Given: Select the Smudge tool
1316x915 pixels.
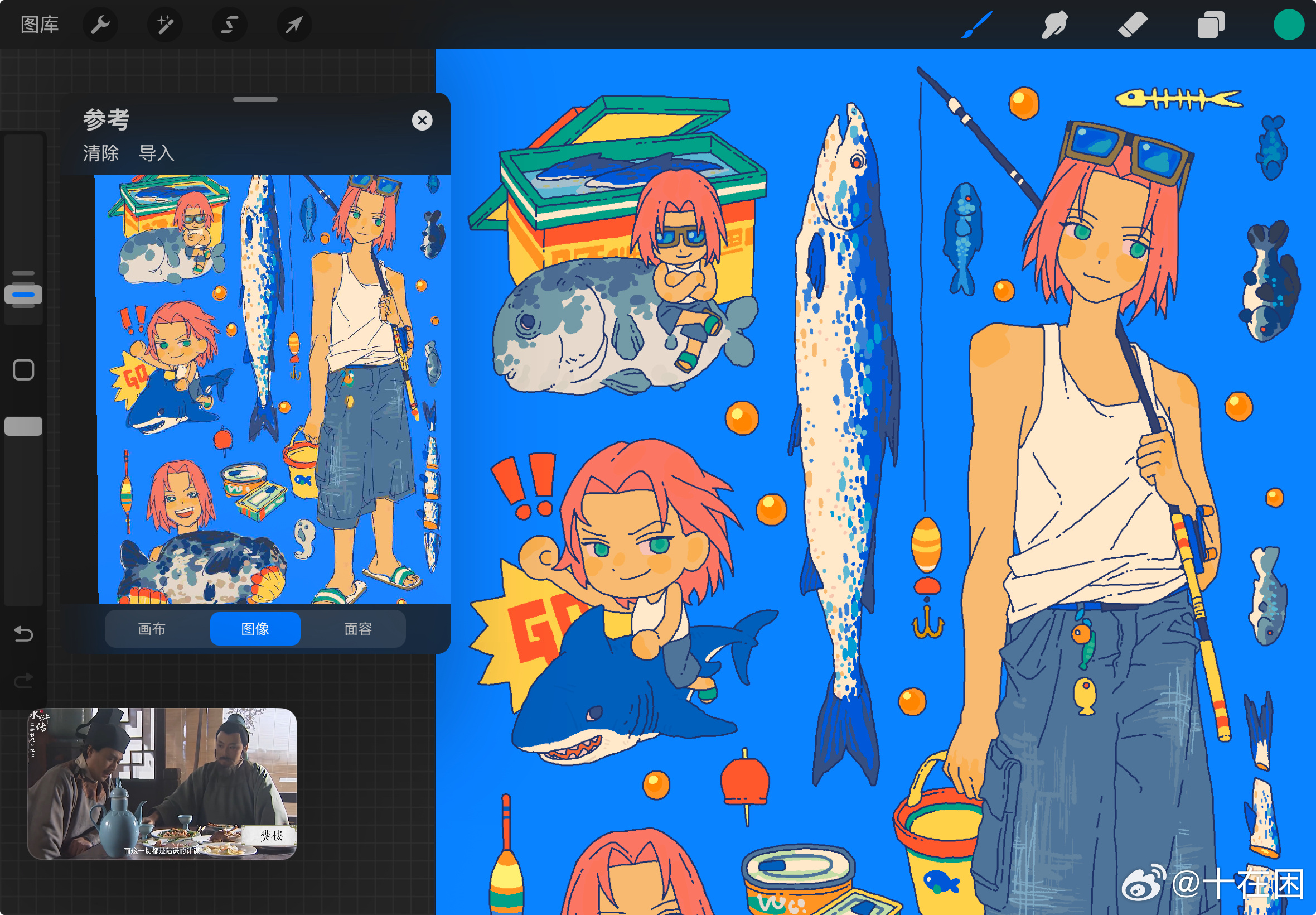Looking at the screenshot, I should click(1054, 25).
